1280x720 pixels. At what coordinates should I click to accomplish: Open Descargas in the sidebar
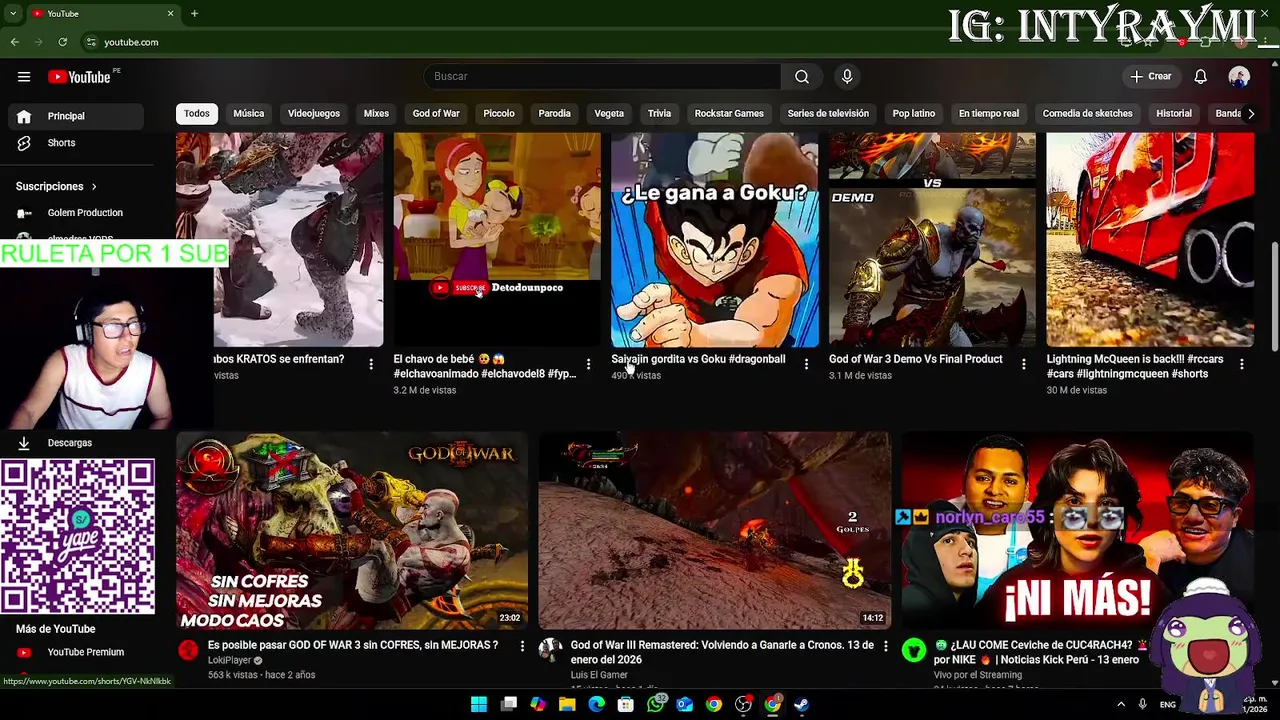click(x=76, y=443)
